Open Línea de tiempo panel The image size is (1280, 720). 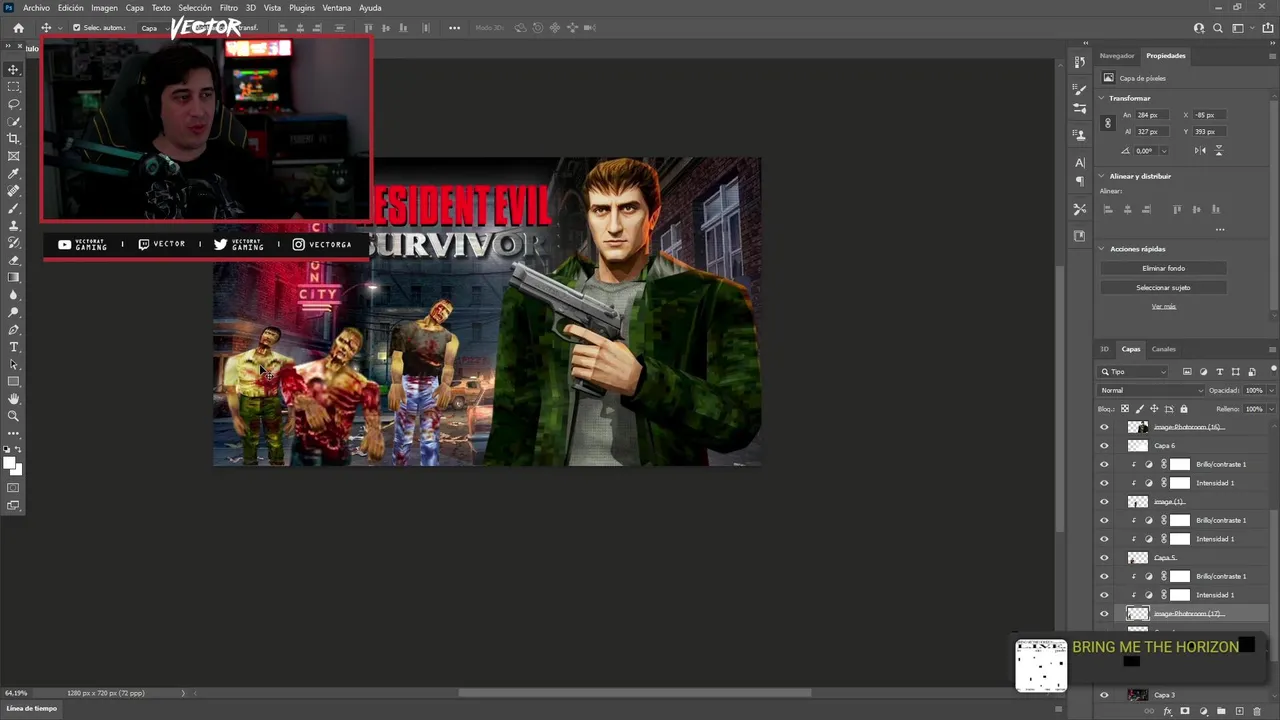(32, 708)
